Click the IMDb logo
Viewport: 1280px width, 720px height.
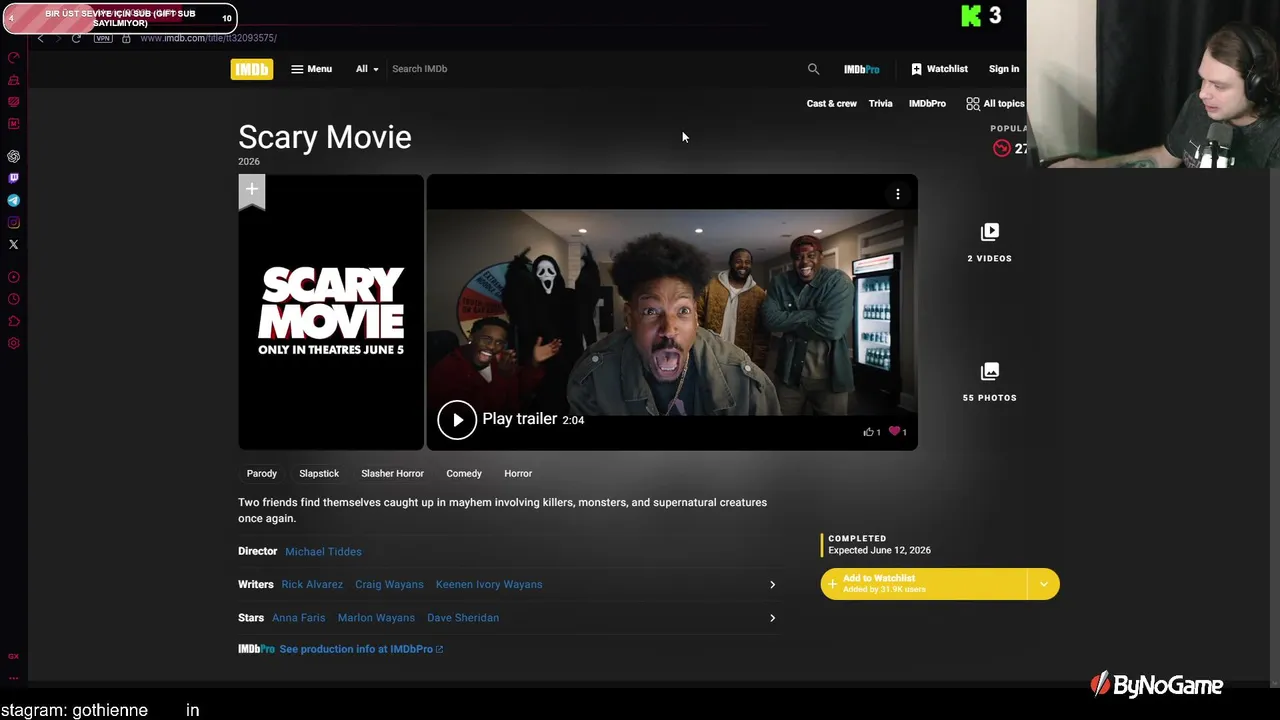(251, 69)
